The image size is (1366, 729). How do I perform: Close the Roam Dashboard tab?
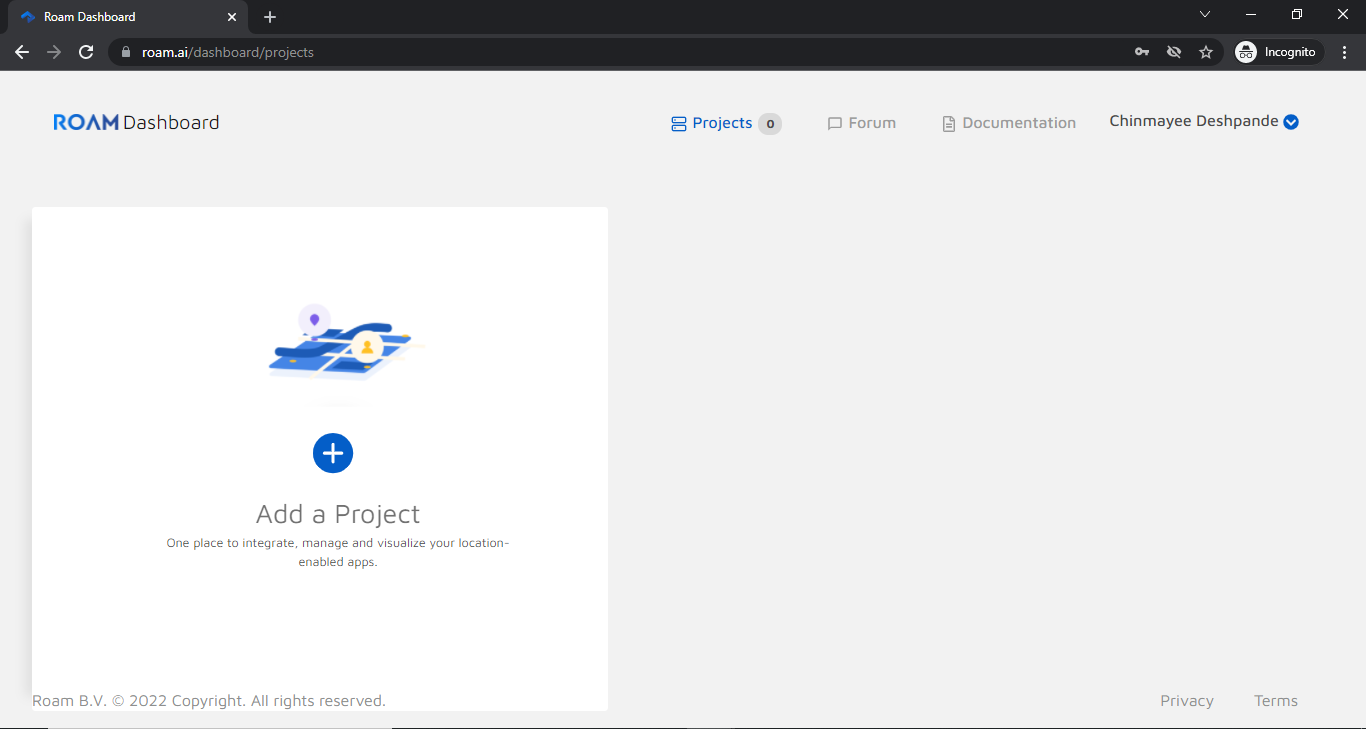click(232, 17)
